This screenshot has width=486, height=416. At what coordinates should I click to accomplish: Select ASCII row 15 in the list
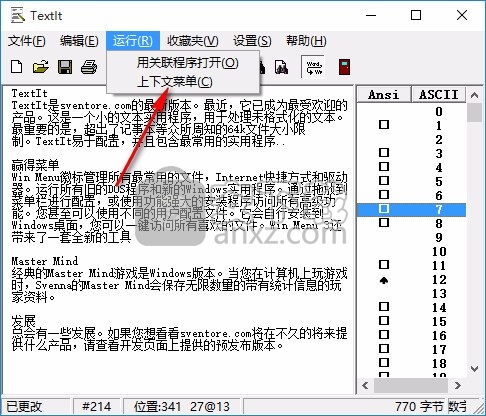(x=411, y=321)
